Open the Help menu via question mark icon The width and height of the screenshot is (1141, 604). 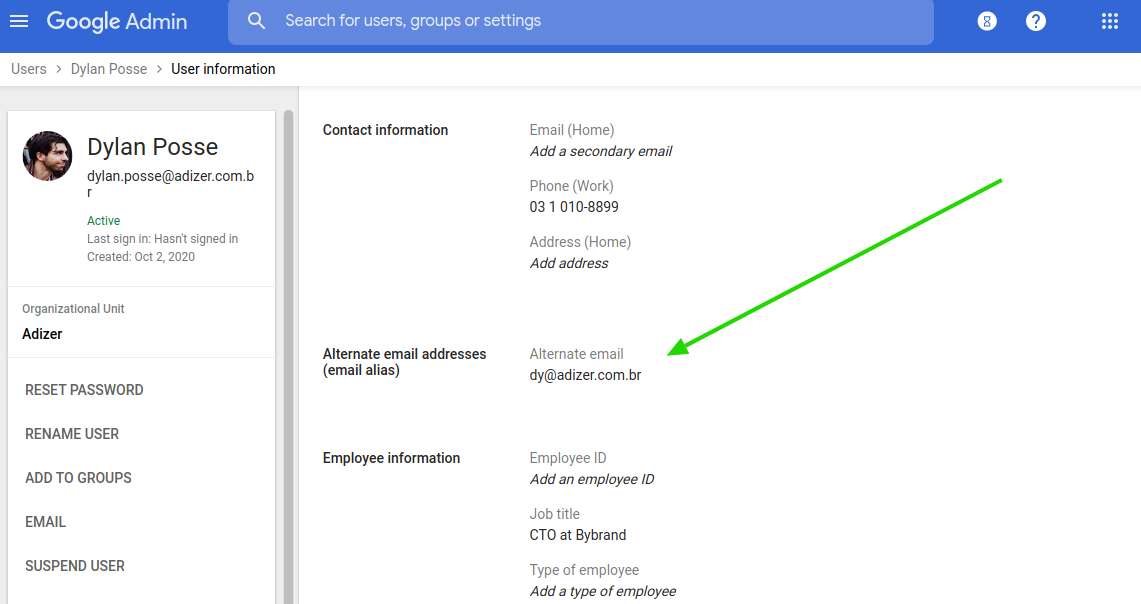pos(1035,20)
